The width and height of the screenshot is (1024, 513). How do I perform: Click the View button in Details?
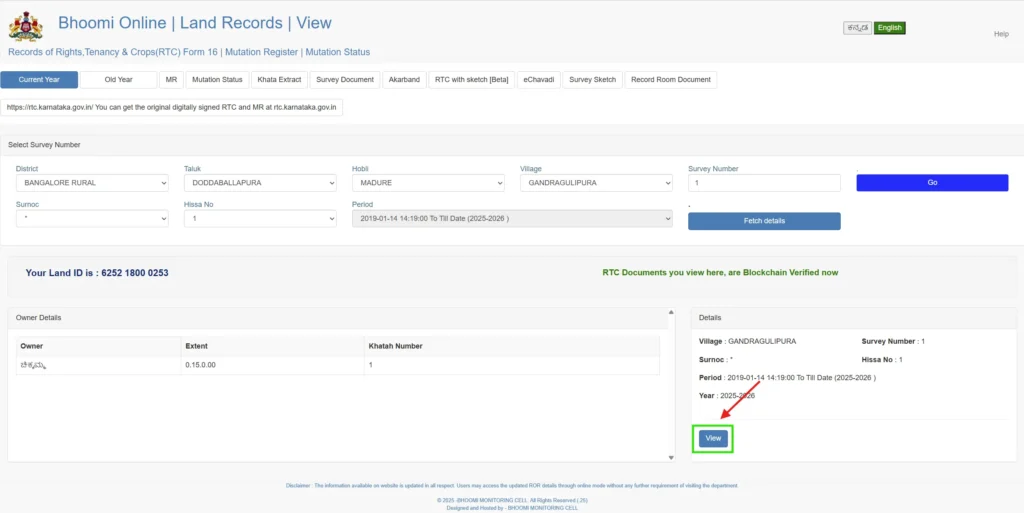[x=713, y=438]
